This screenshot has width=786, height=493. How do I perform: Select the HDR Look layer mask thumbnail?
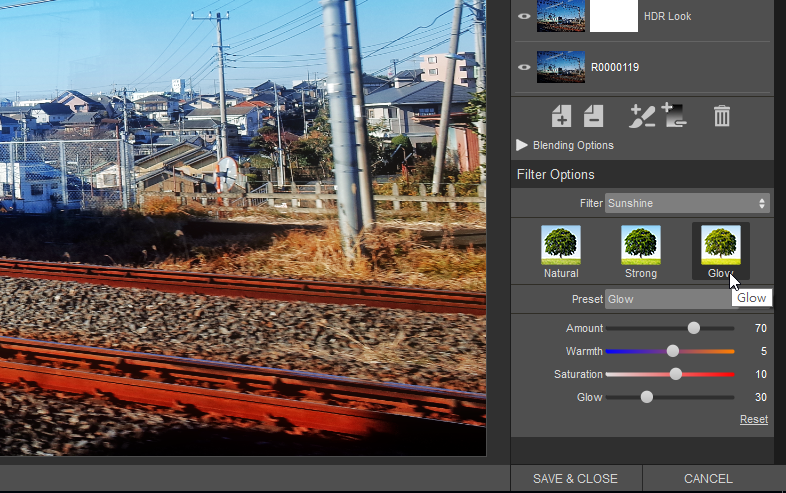(x=614, y=17)
